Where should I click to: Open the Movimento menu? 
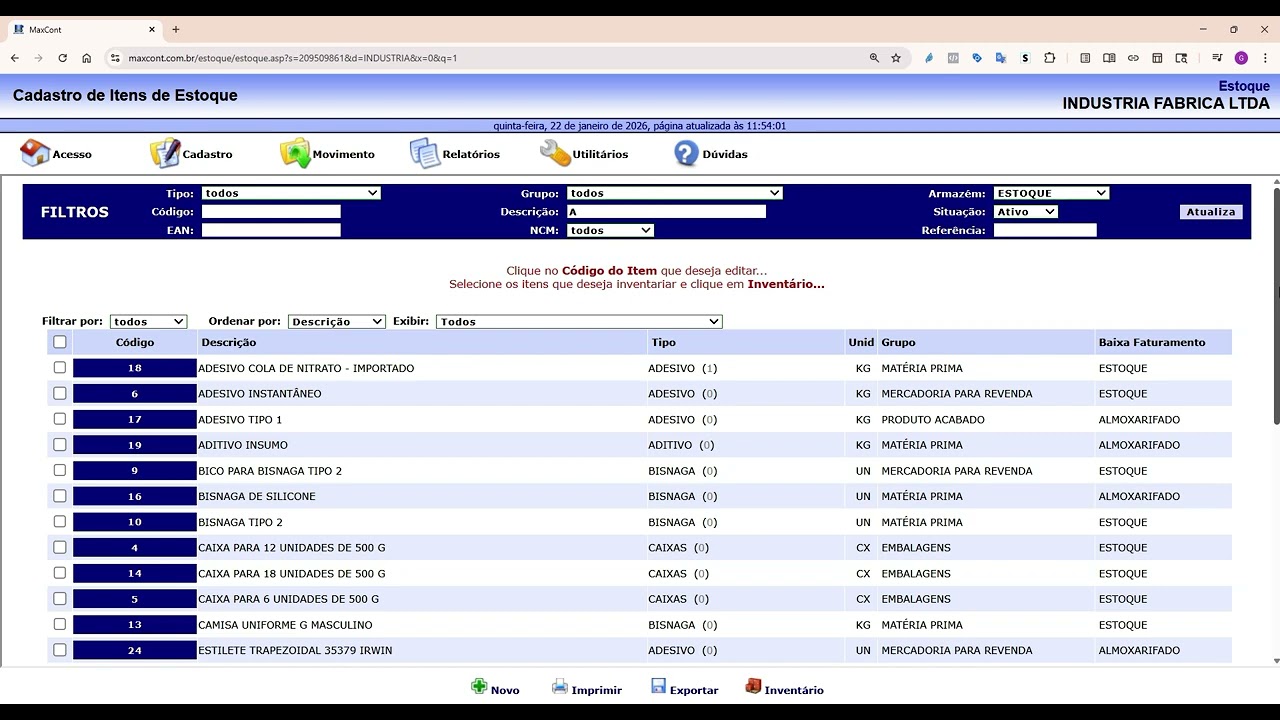[x=343, y=154]
